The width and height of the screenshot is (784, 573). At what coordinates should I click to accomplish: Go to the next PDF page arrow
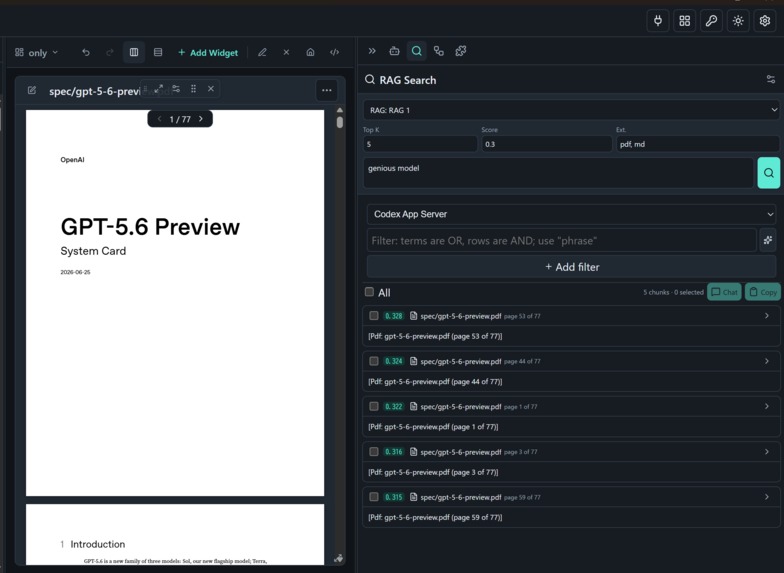point(201,119)
